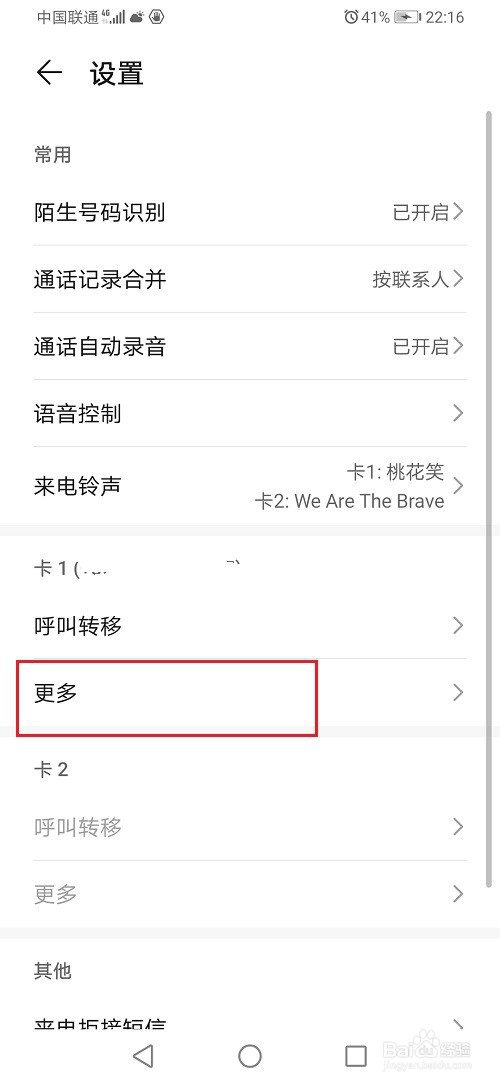The image size is (500, 1083).
Task: Tap the alarm clock status bar icon
Action: pyautogui.click(x=351, y=17)
